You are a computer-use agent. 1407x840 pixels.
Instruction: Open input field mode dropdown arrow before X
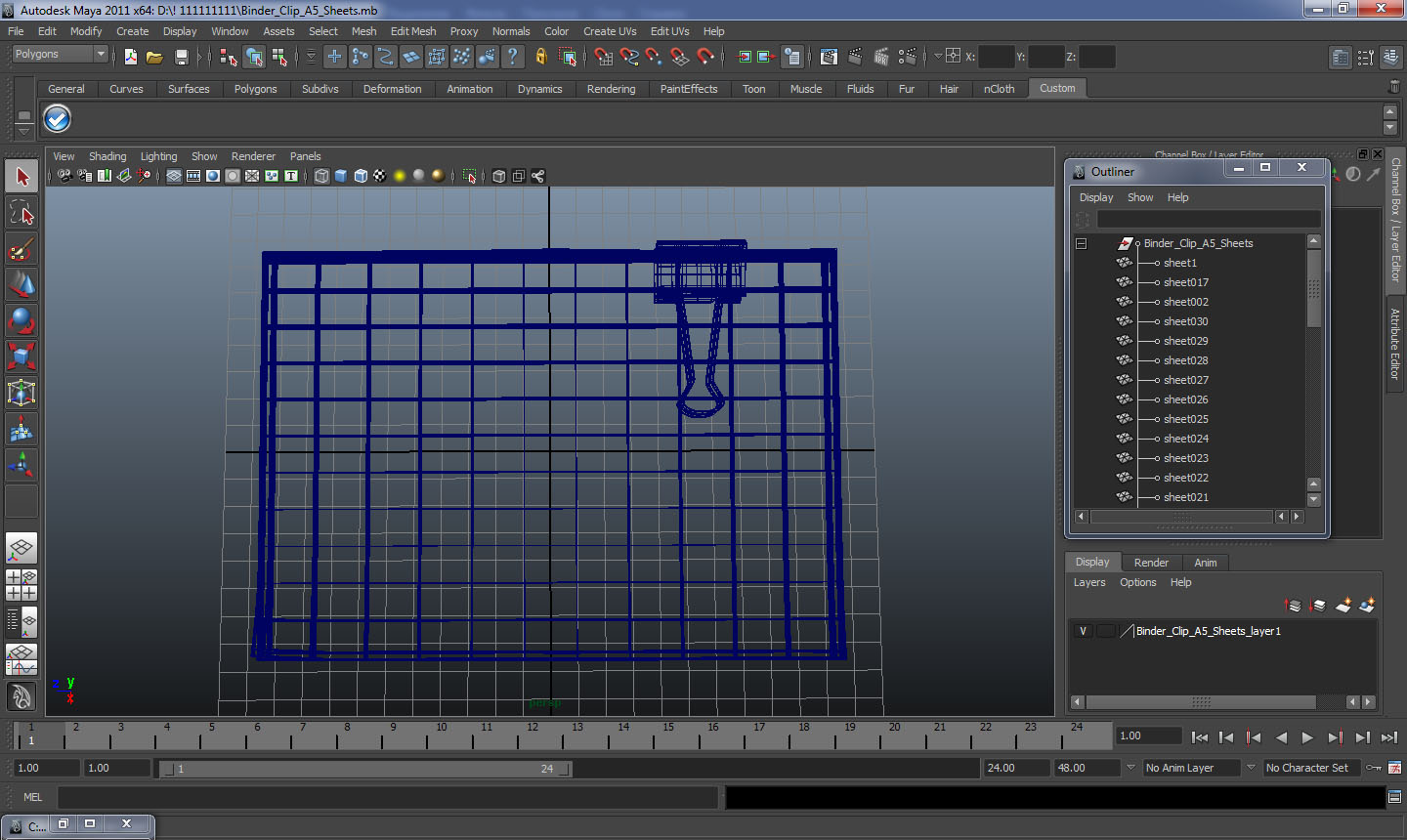pyautogui.click(x=938, y=56)
